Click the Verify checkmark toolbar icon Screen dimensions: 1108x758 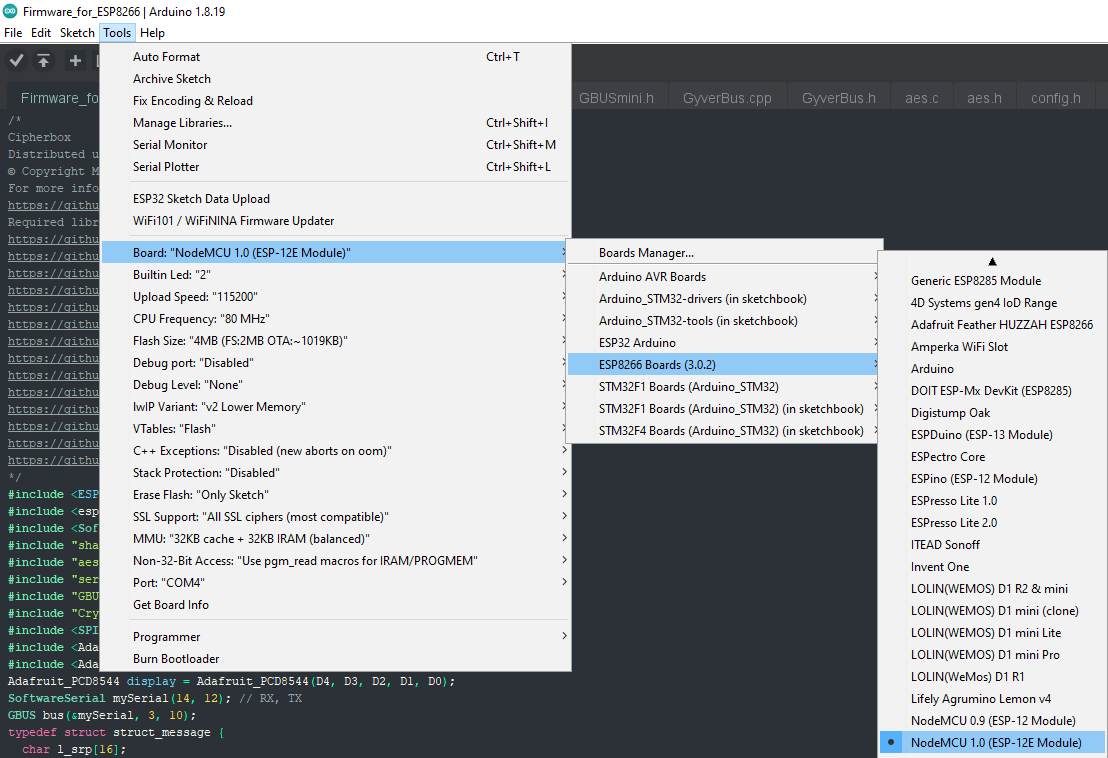17,61
